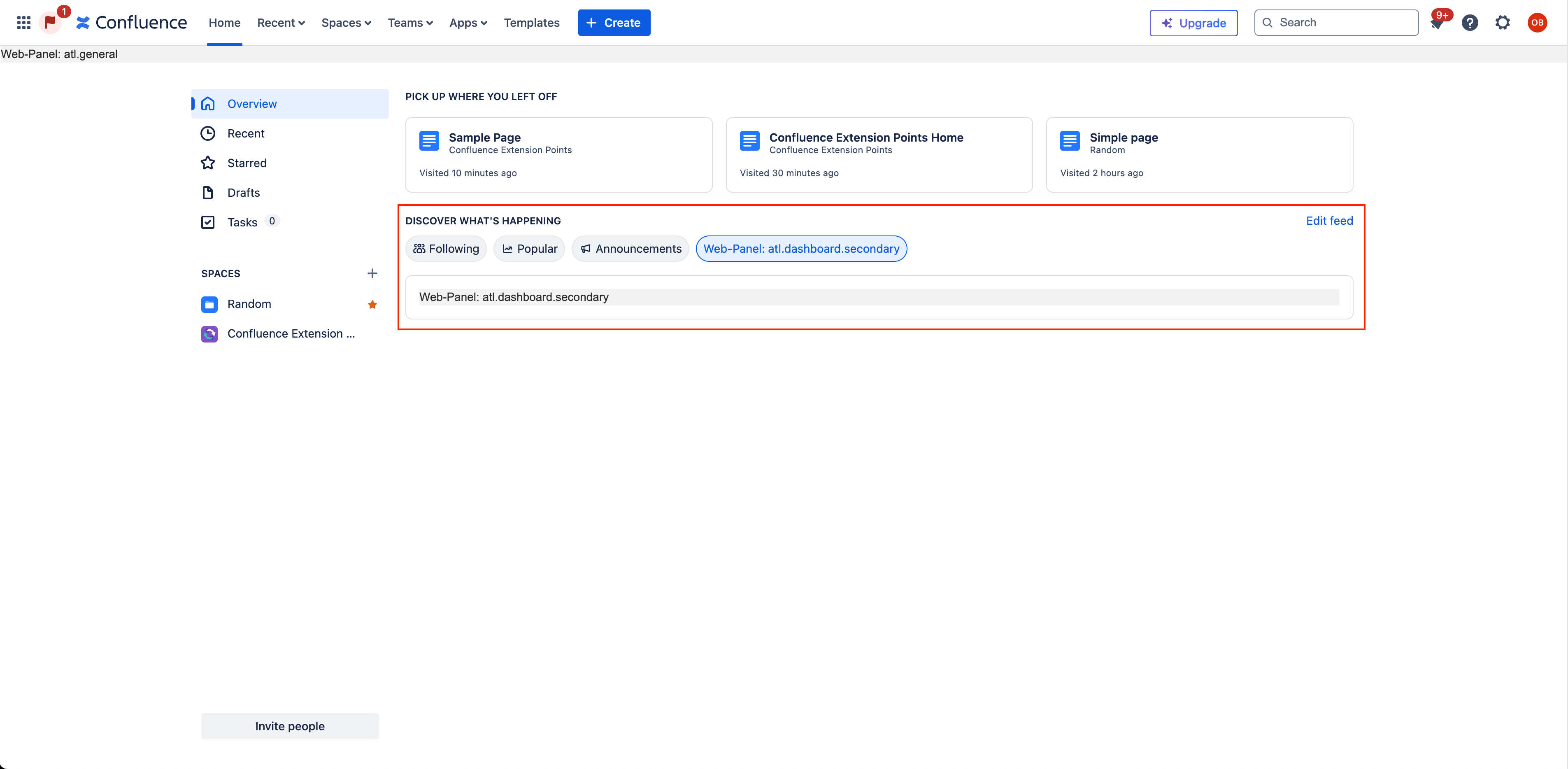Expand the Recent dropdown menu

click(281, 23)
